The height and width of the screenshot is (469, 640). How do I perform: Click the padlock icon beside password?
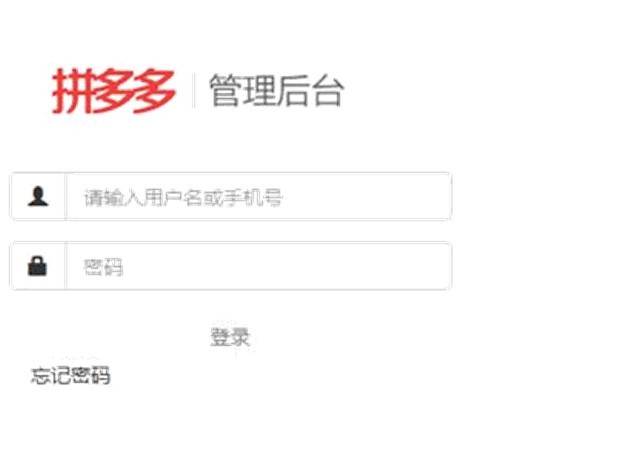tap(37, 266)
